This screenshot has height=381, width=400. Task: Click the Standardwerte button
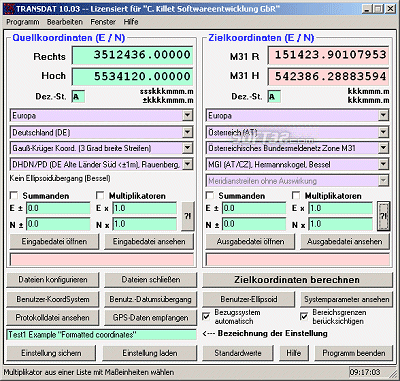tap(238, 353)
